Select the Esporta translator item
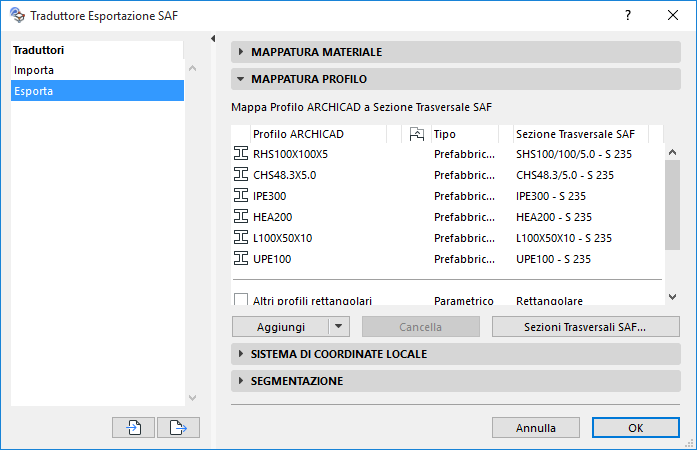Screen dimensions: 697x450 point(97,91)
